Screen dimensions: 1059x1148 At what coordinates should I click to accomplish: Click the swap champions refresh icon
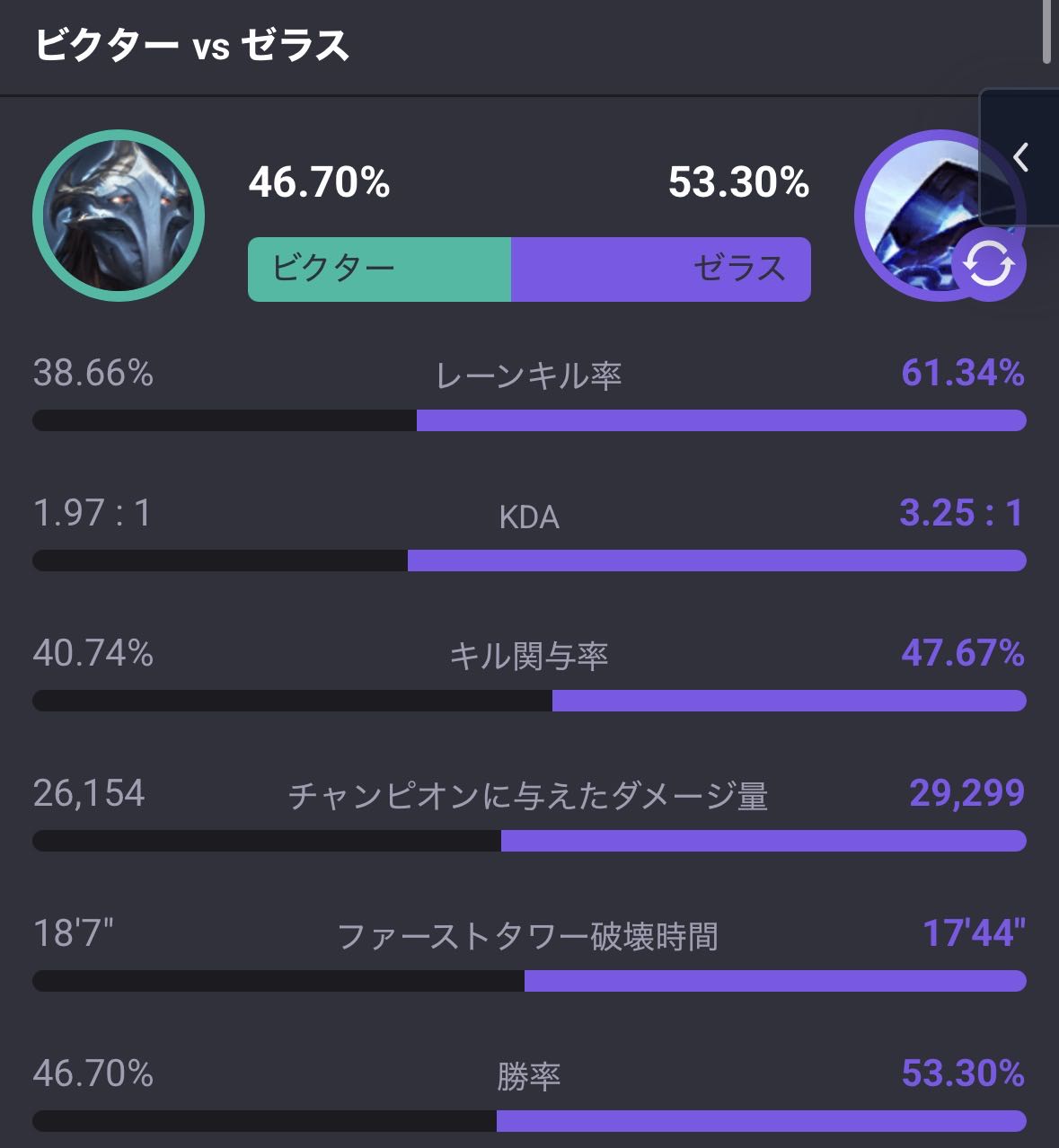988,265
